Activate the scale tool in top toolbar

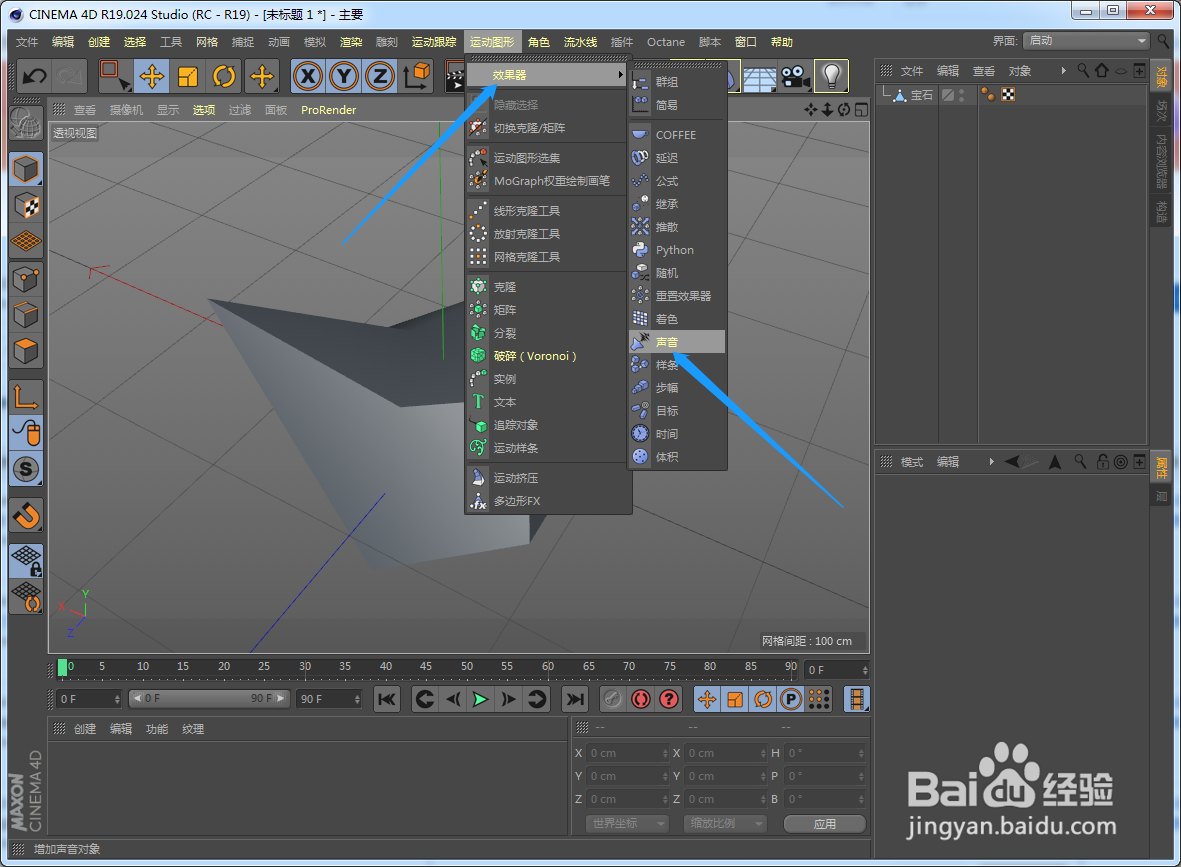(x=188, y=76)
